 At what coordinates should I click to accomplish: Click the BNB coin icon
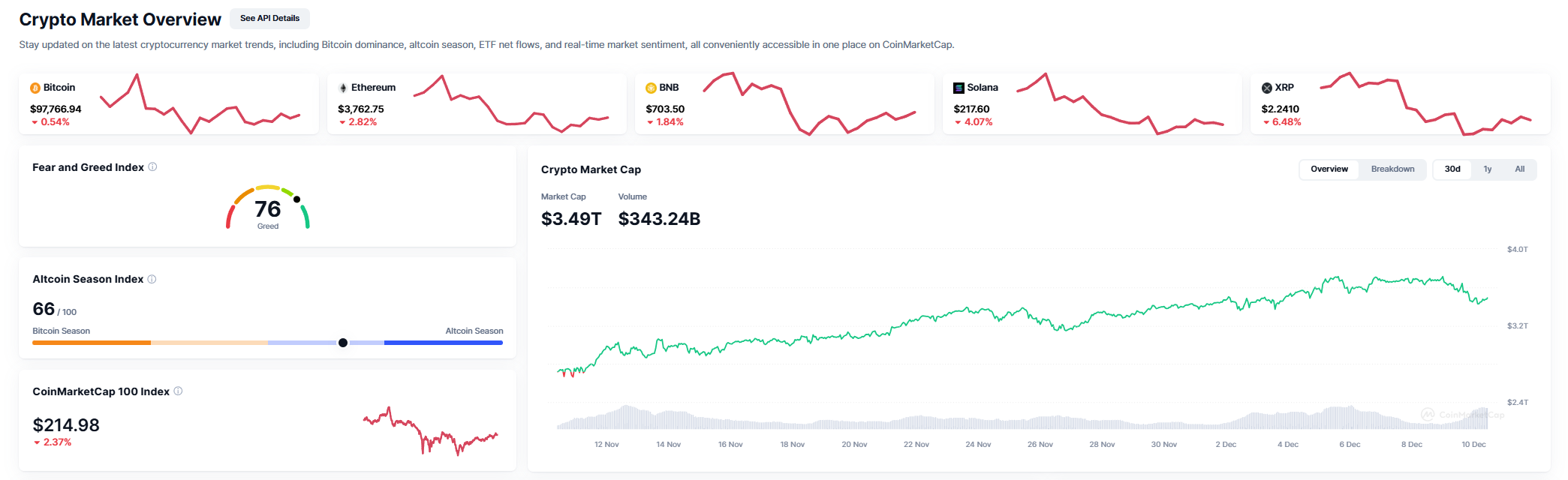[x=651, y=88]
